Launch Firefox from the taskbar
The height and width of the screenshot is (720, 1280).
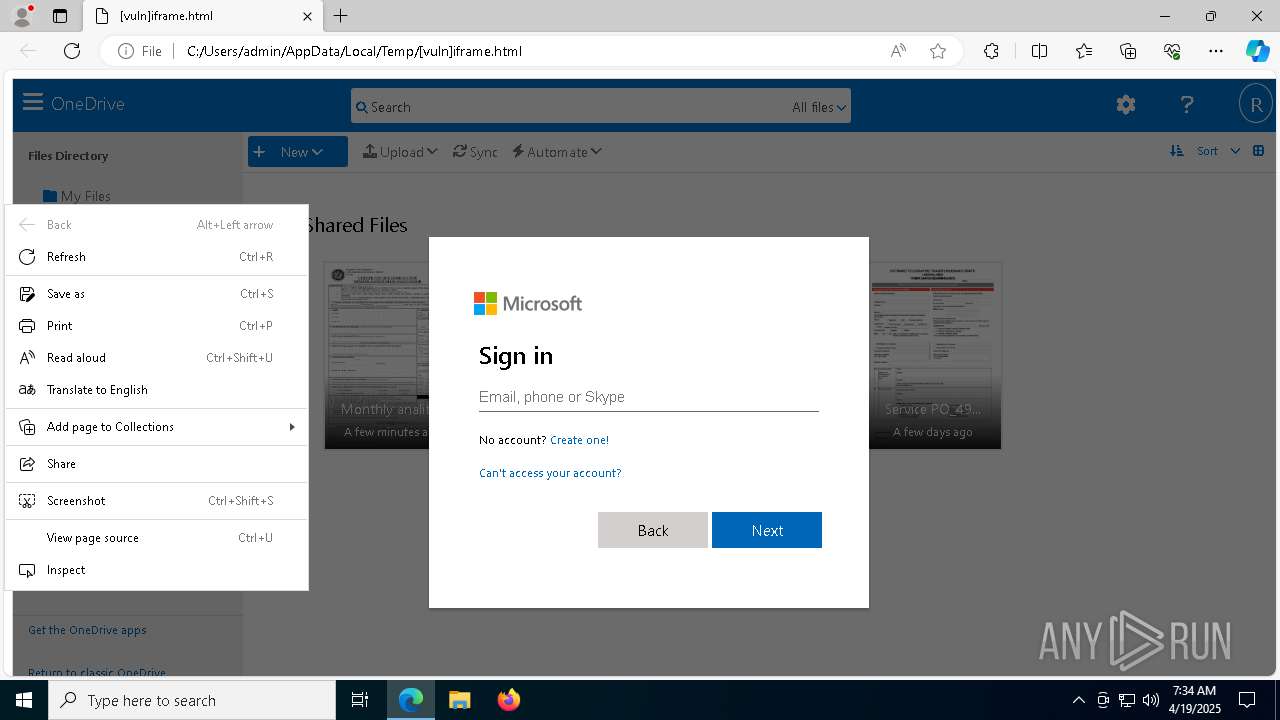pyautogui.click(x=508, y=700)
